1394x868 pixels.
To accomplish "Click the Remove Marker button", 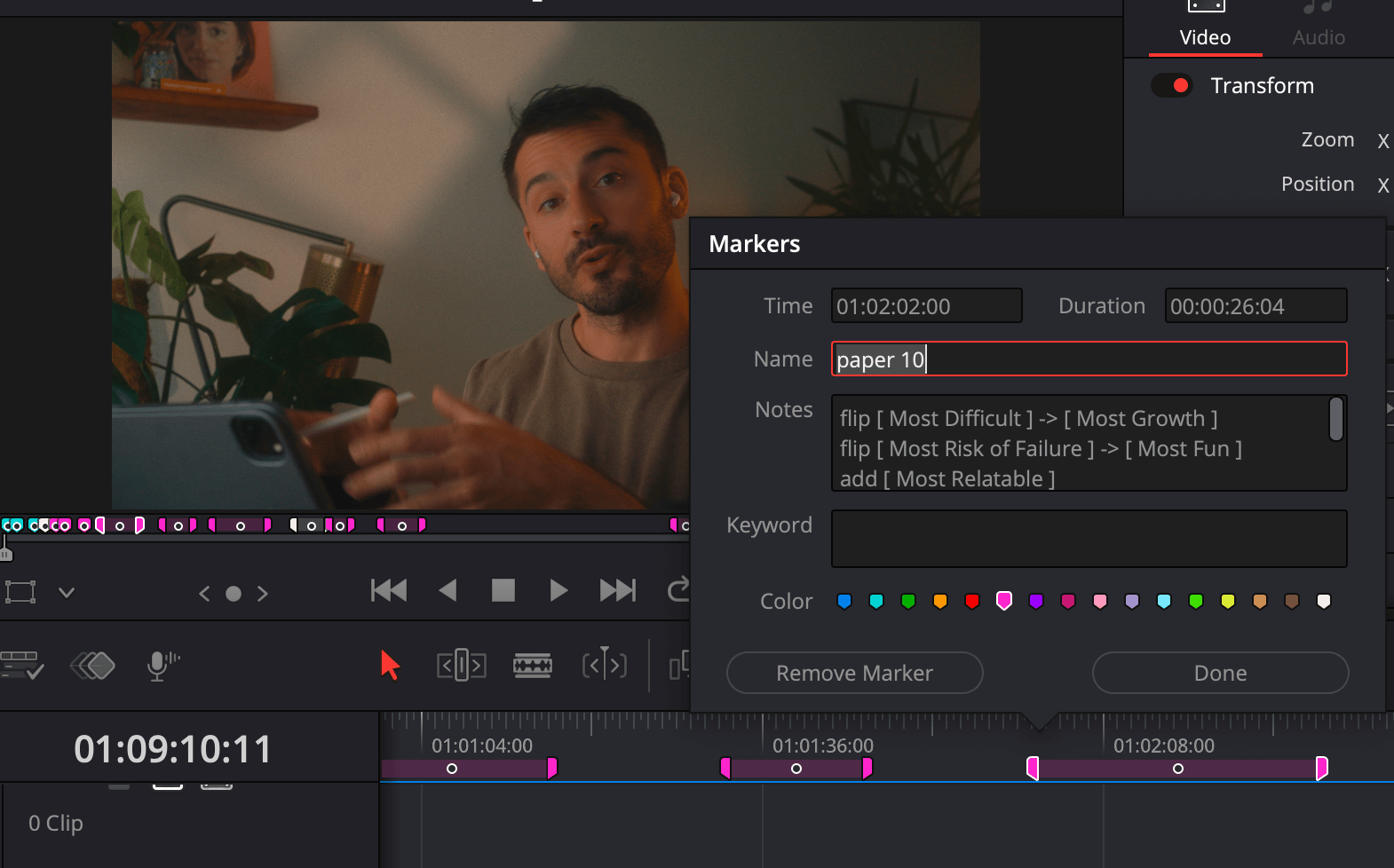I will (x=854, y=673).
